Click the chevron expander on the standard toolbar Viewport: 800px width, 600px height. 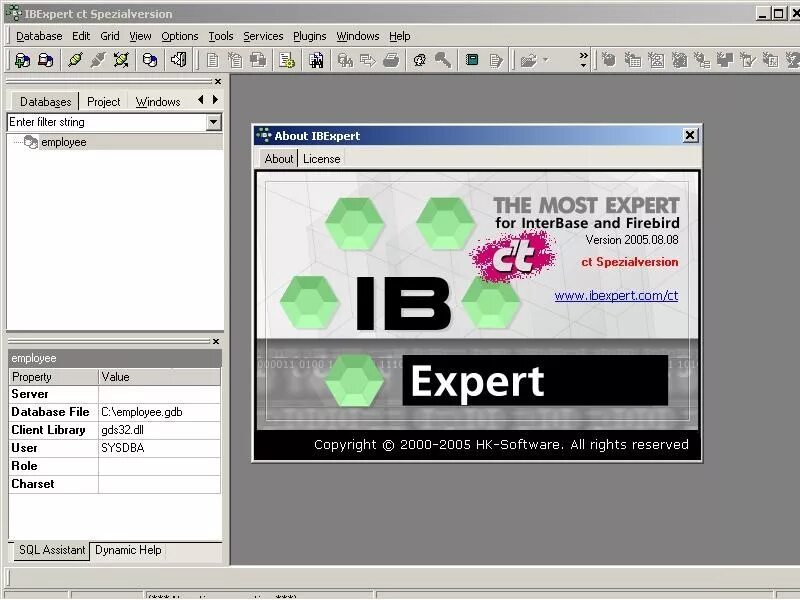(582, 56)
